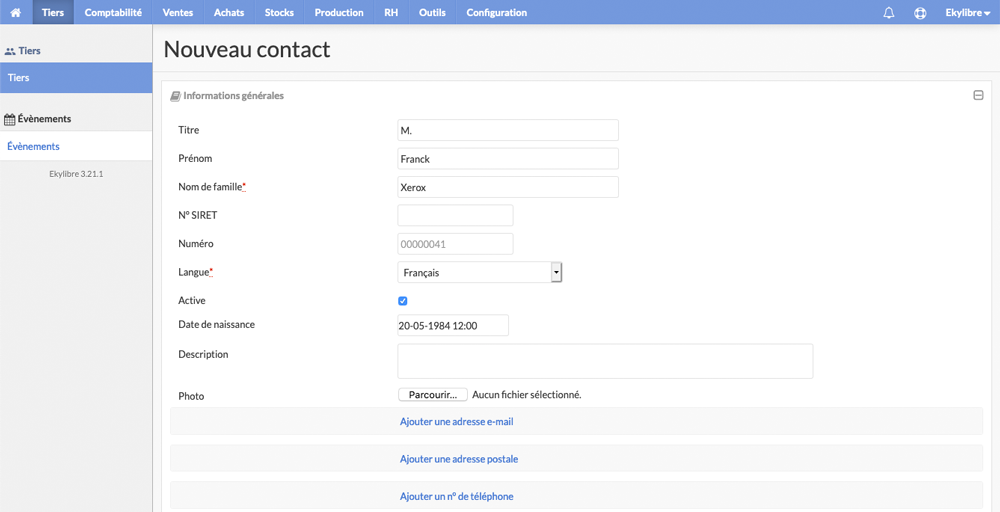This screenshot has height=512, width=1000.
Task: Open the Langue dropdown
Action: 480,272
